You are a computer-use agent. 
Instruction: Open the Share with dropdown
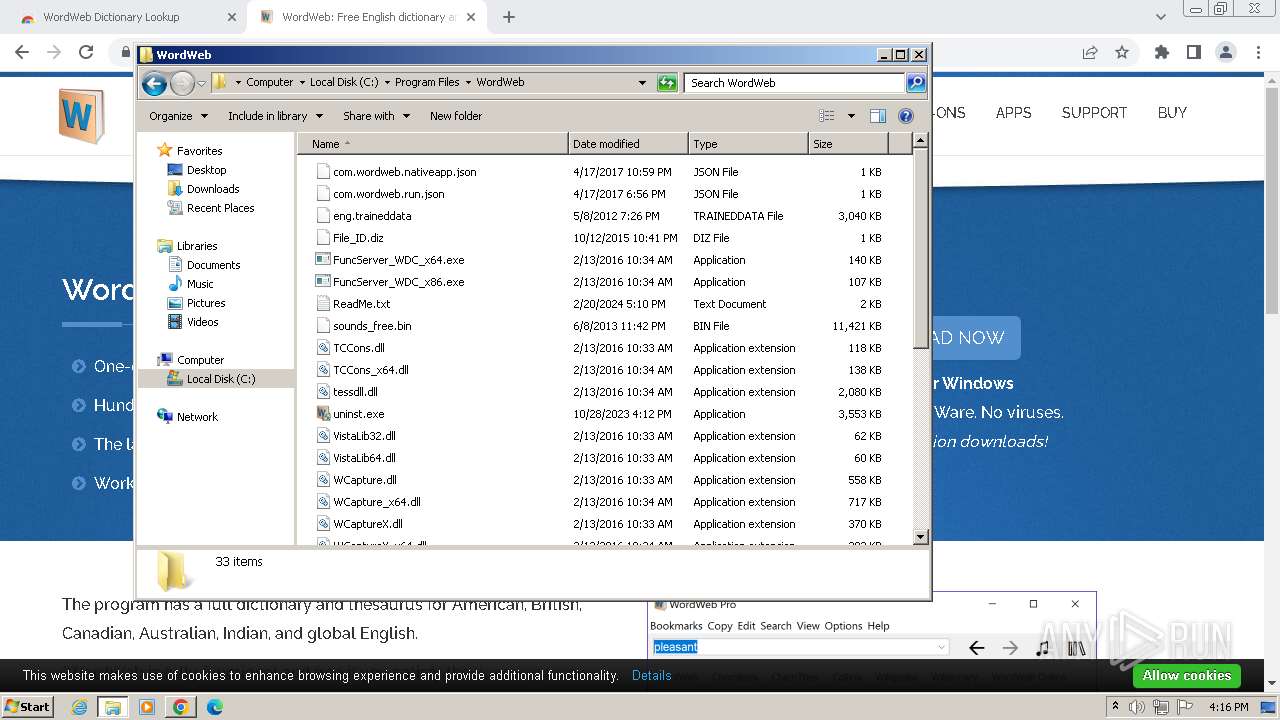[x=376, y=116]
